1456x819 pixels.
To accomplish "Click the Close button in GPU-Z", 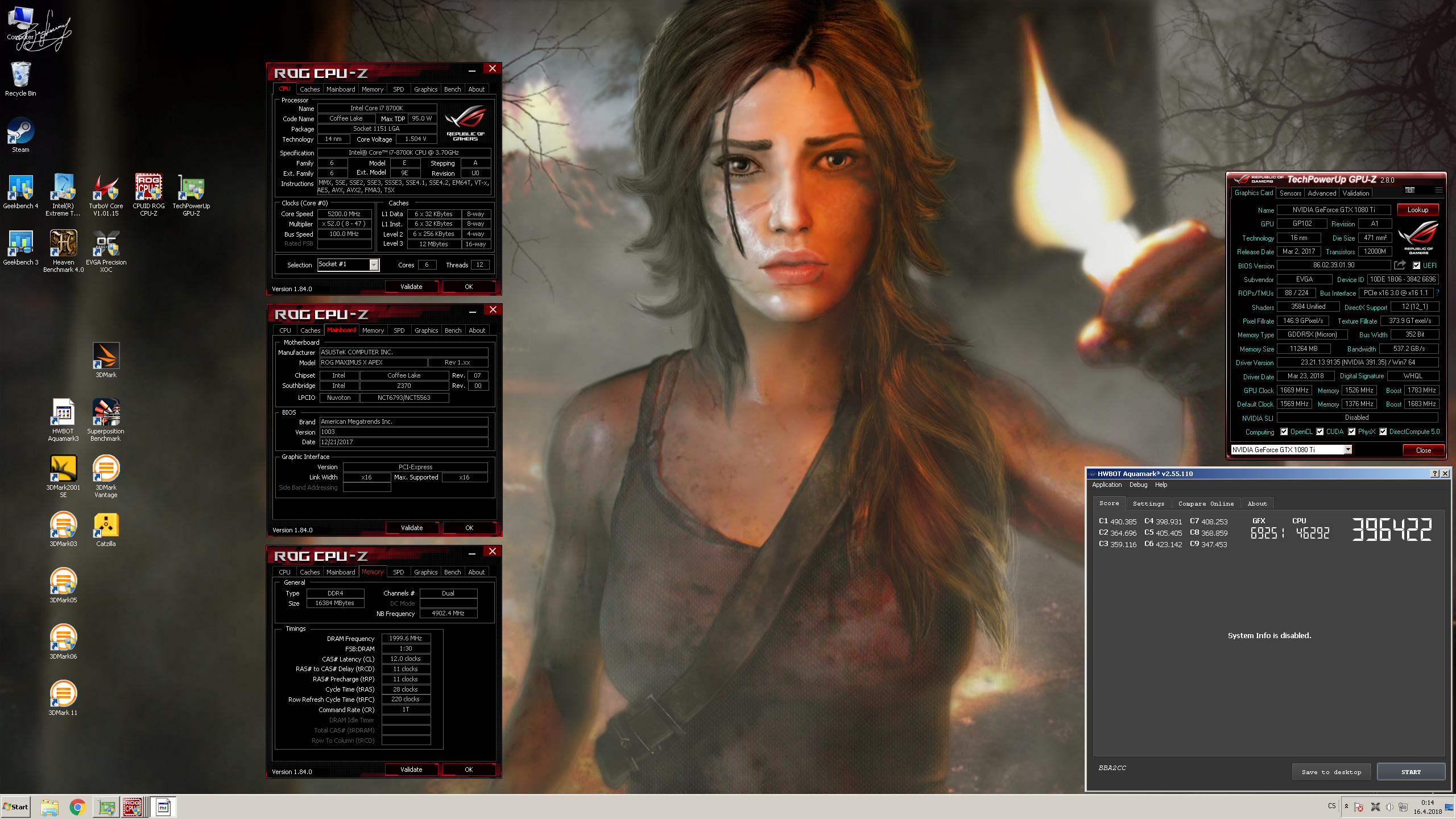I will [x=1424, y=450].
